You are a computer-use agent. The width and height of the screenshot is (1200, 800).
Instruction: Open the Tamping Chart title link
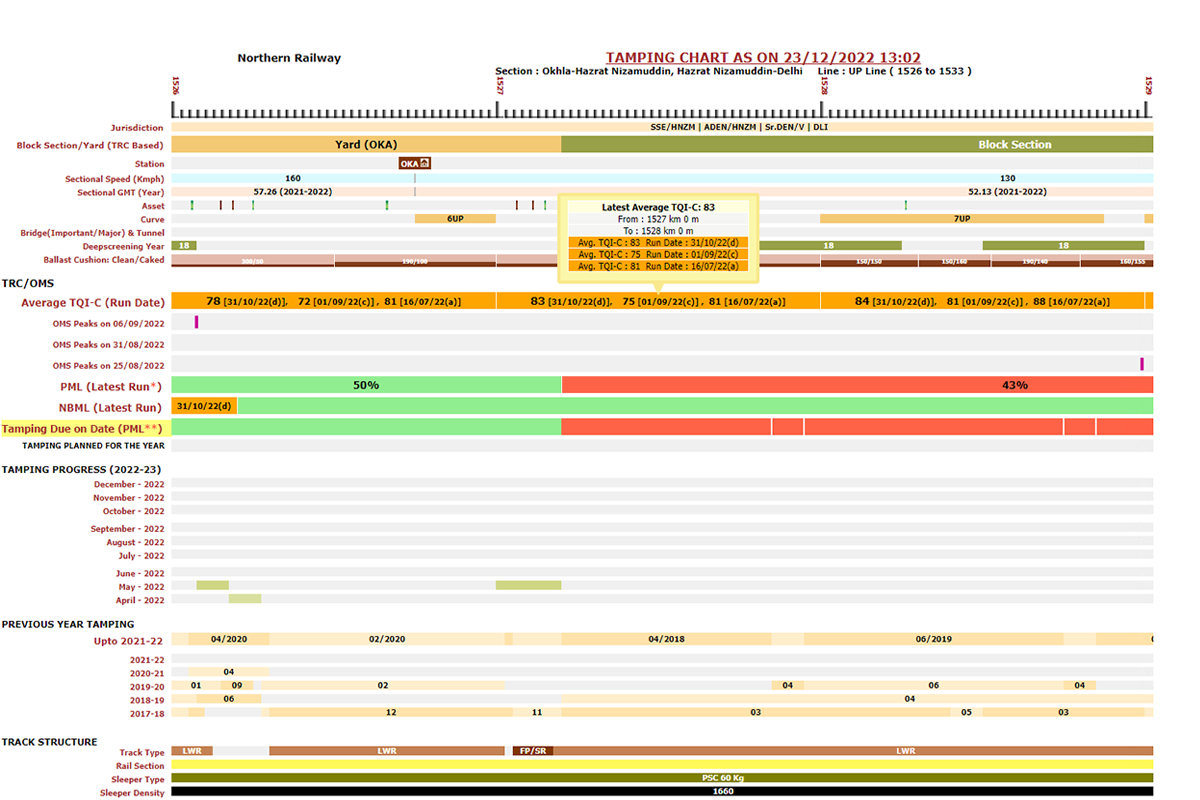[763, 58]
